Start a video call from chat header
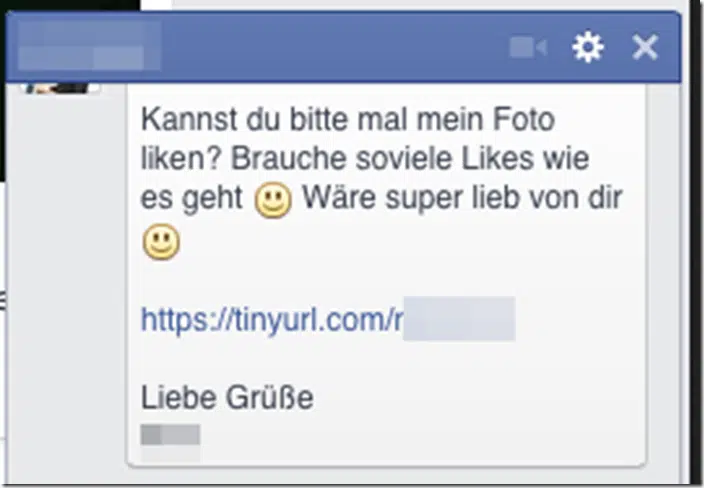Image resolution: width=704 pixels, height=488 pixels. pyautogui.click(x=528, y=47)
